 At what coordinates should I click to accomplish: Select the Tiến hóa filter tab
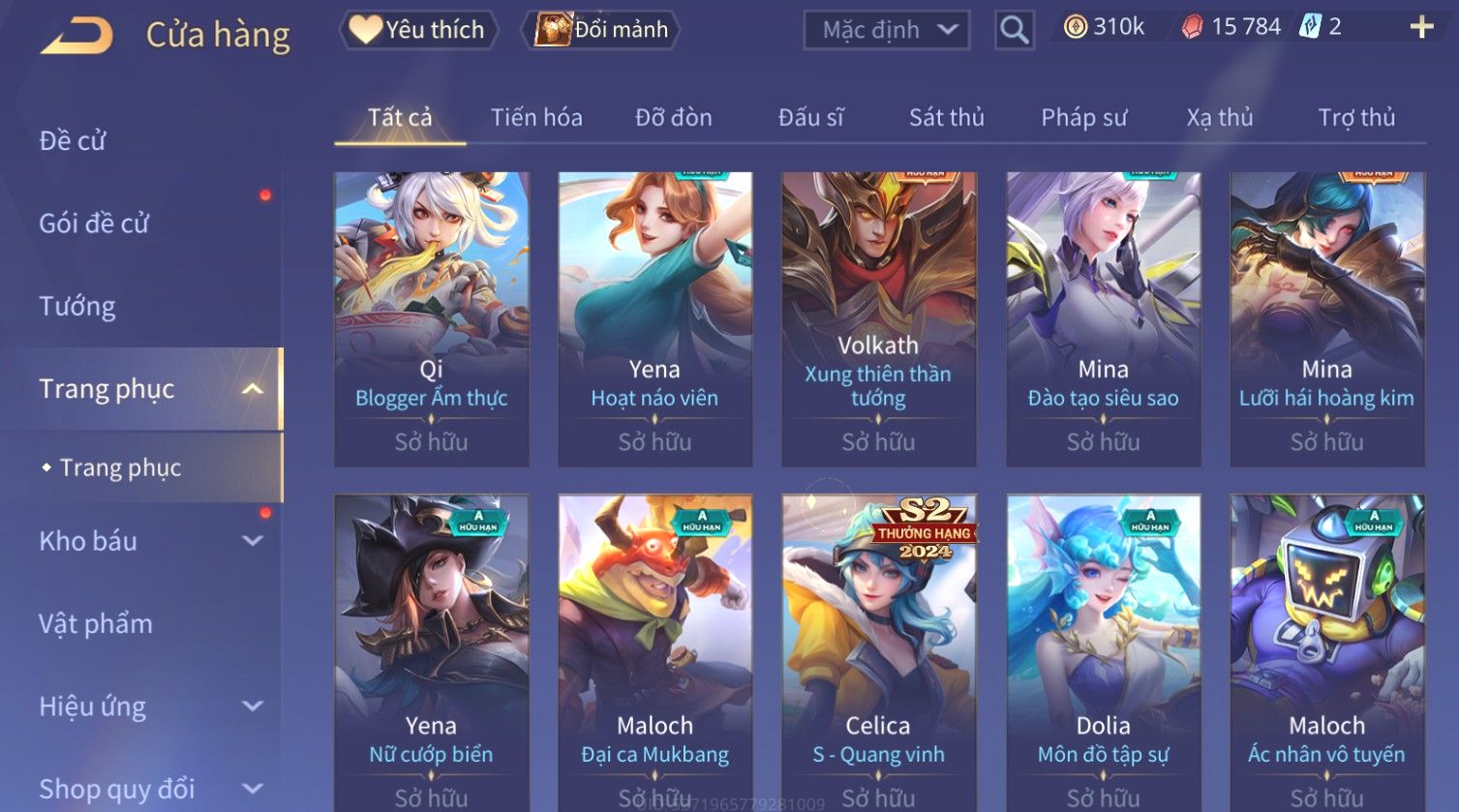tap(536, 118)
